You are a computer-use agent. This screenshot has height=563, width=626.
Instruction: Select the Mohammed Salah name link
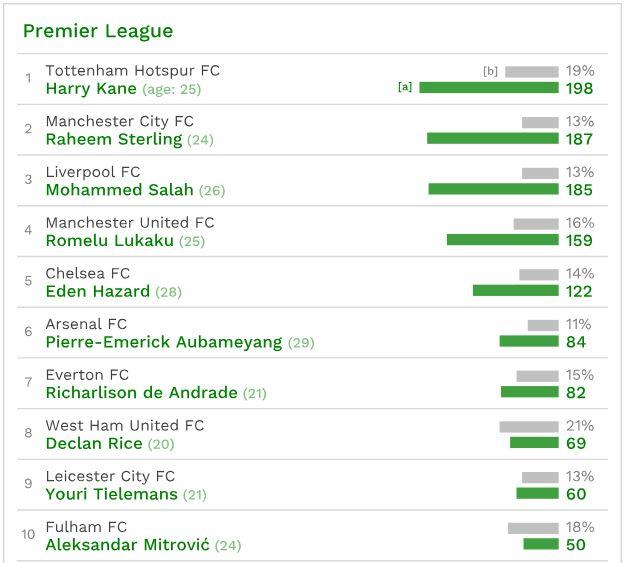coord(120,190)
